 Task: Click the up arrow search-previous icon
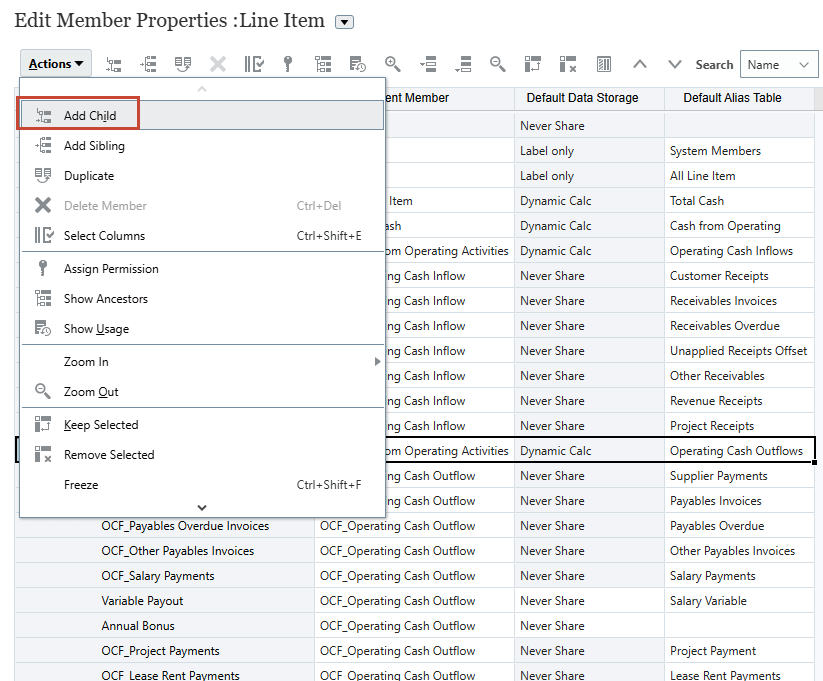tap(640, 65)
